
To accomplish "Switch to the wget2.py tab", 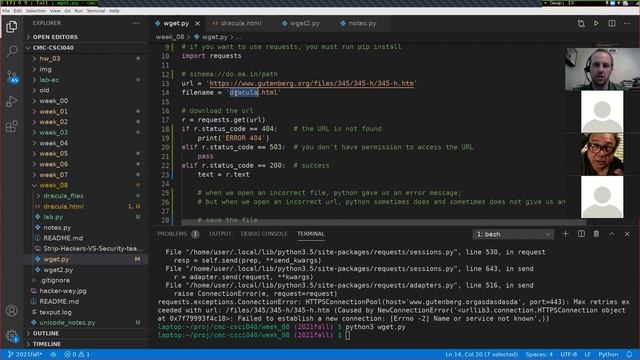I will (304, 23).
